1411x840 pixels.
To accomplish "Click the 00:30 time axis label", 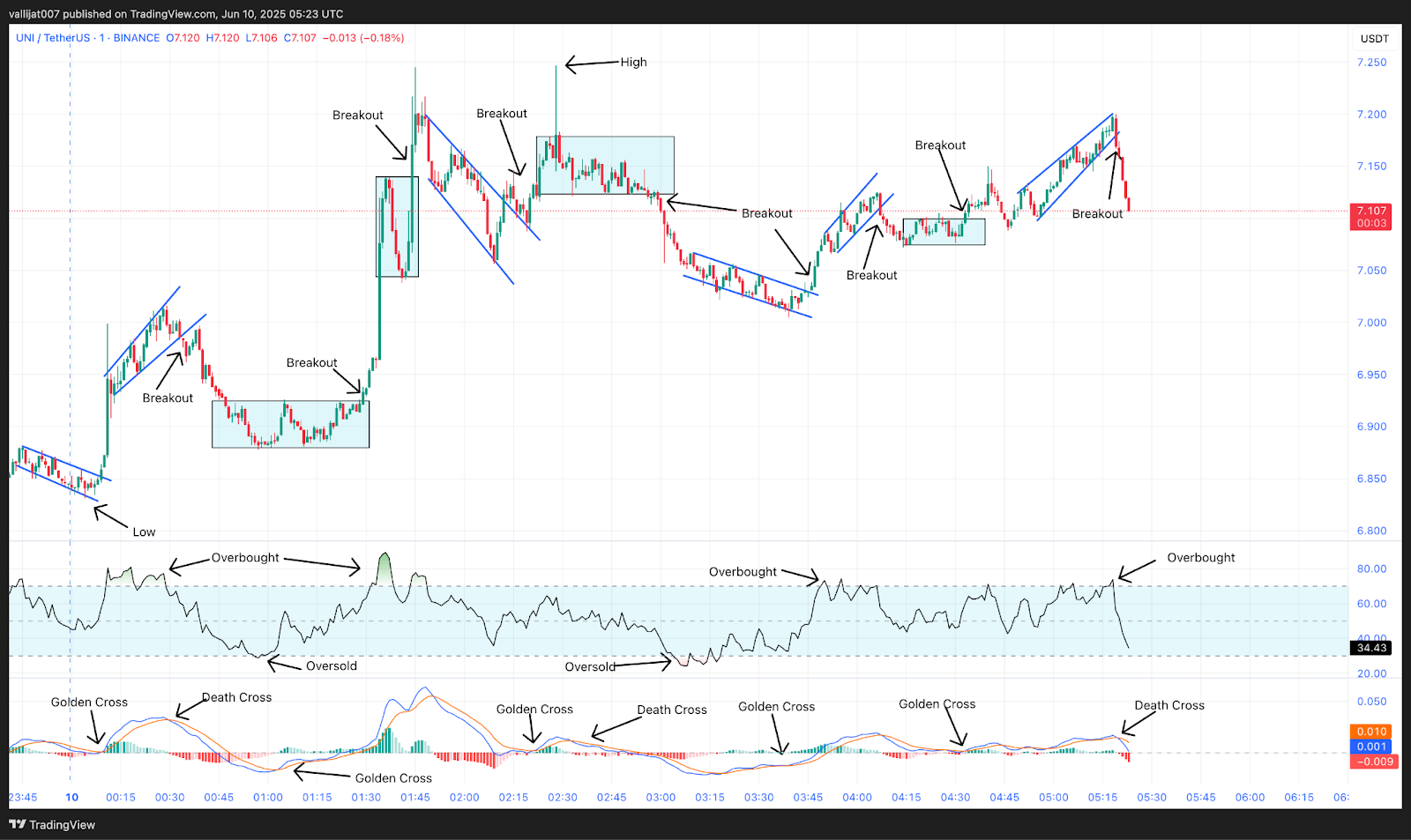I will coord(170,798).
